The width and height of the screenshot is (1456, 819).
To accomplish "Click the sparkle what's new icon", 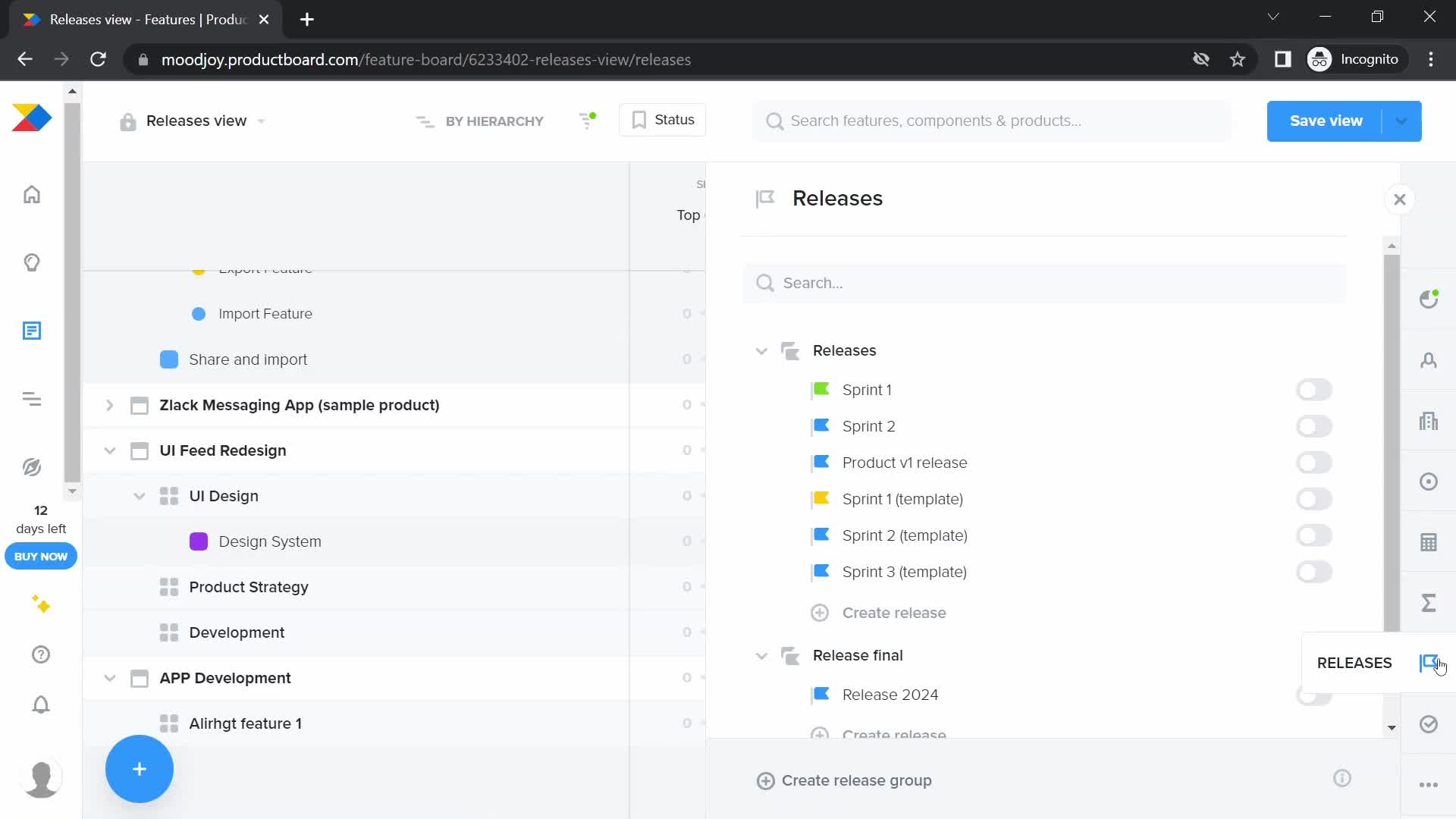I will [x=41, y=604].
